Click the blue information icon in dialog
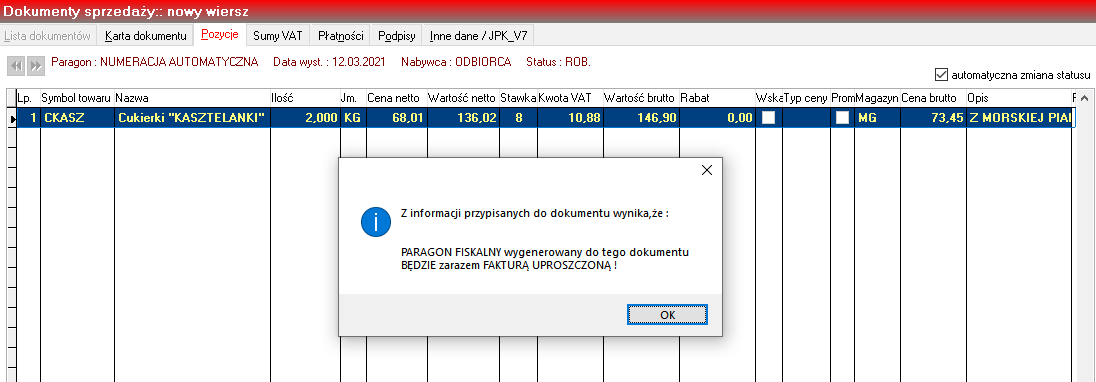This screenshot has width=1096, height=382. [x=375, y=223]
